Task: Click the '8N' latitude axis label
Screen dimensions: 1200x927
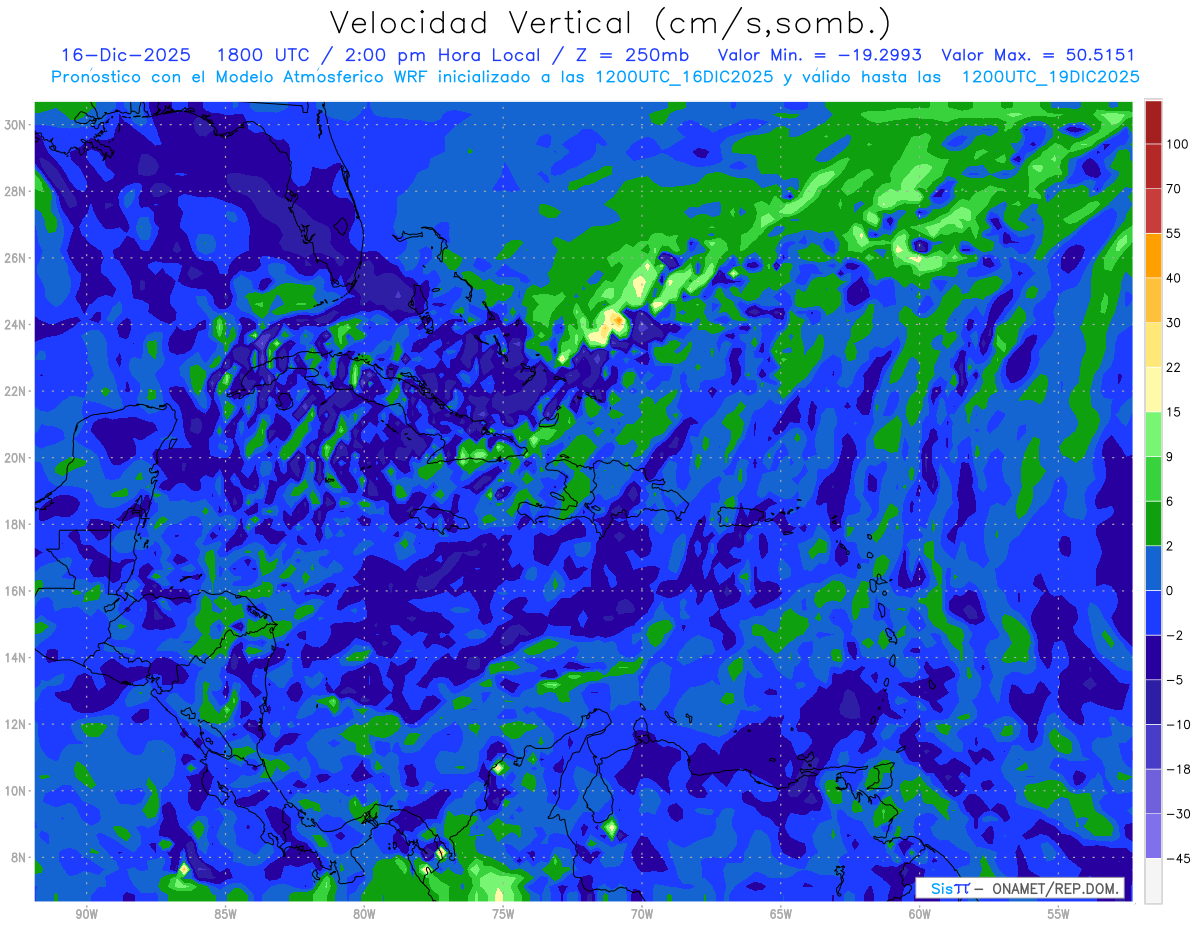Action: 19,857
